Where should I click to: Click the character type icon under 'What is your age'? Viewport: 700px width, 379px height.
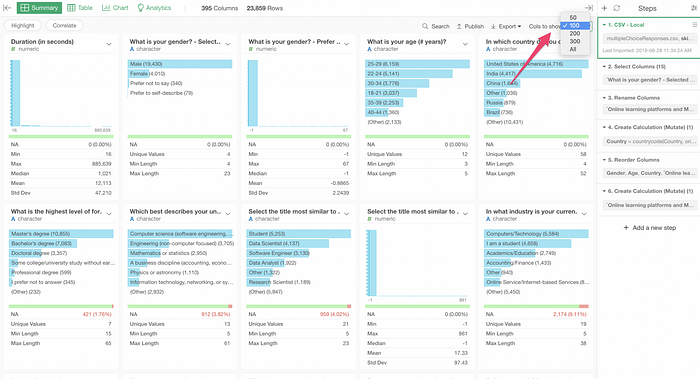(x=370, y=49)
